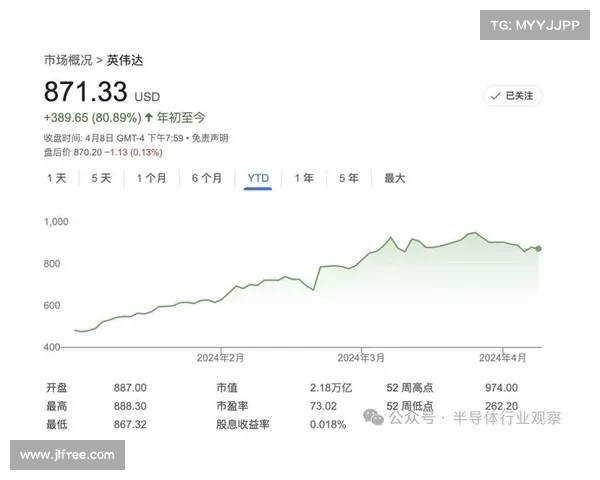
Task: Click the WeChat logo in the watermark
Action: point(374,417)
